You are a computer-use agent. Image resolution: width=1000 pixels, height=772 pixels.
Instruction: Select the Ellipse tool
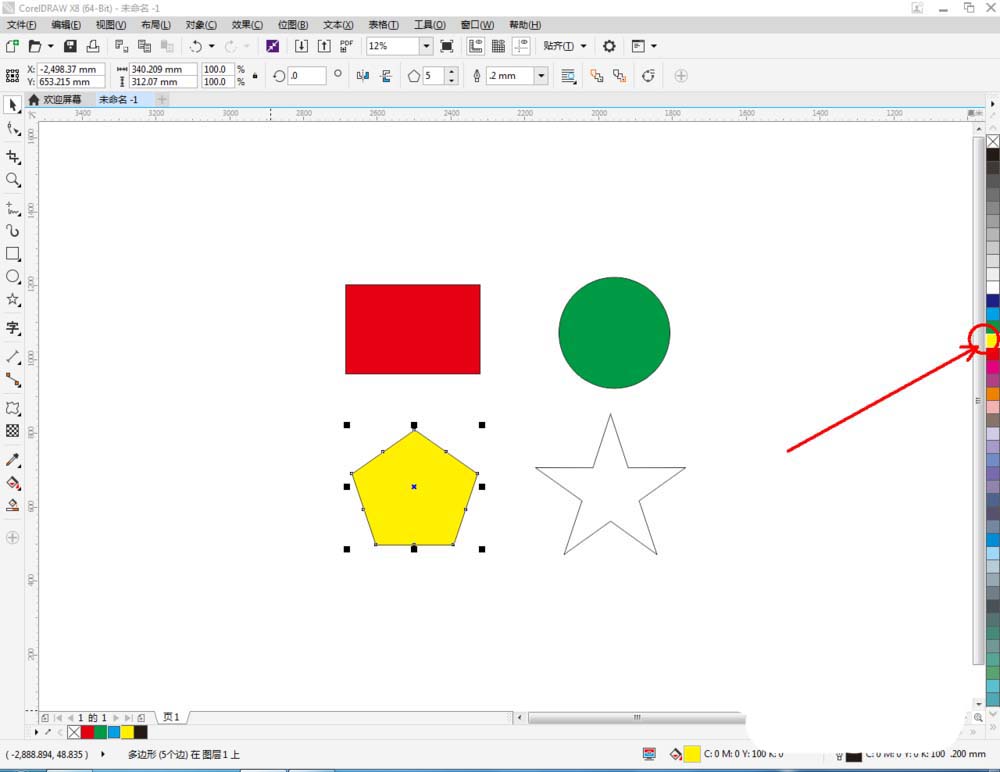click(13, 277)
